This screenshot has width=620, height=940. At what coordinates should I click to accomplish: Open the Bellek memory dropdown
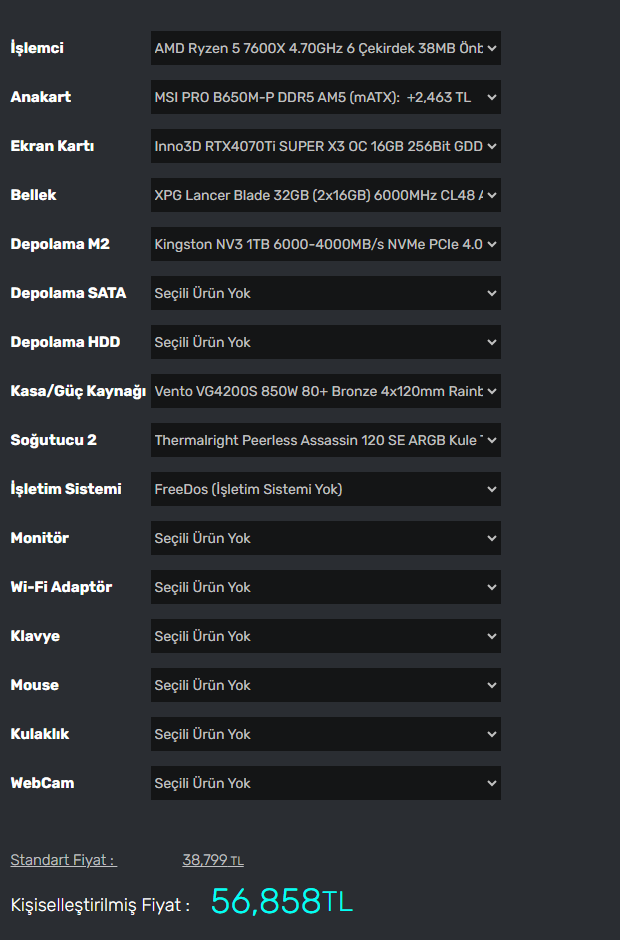(325, 195)
